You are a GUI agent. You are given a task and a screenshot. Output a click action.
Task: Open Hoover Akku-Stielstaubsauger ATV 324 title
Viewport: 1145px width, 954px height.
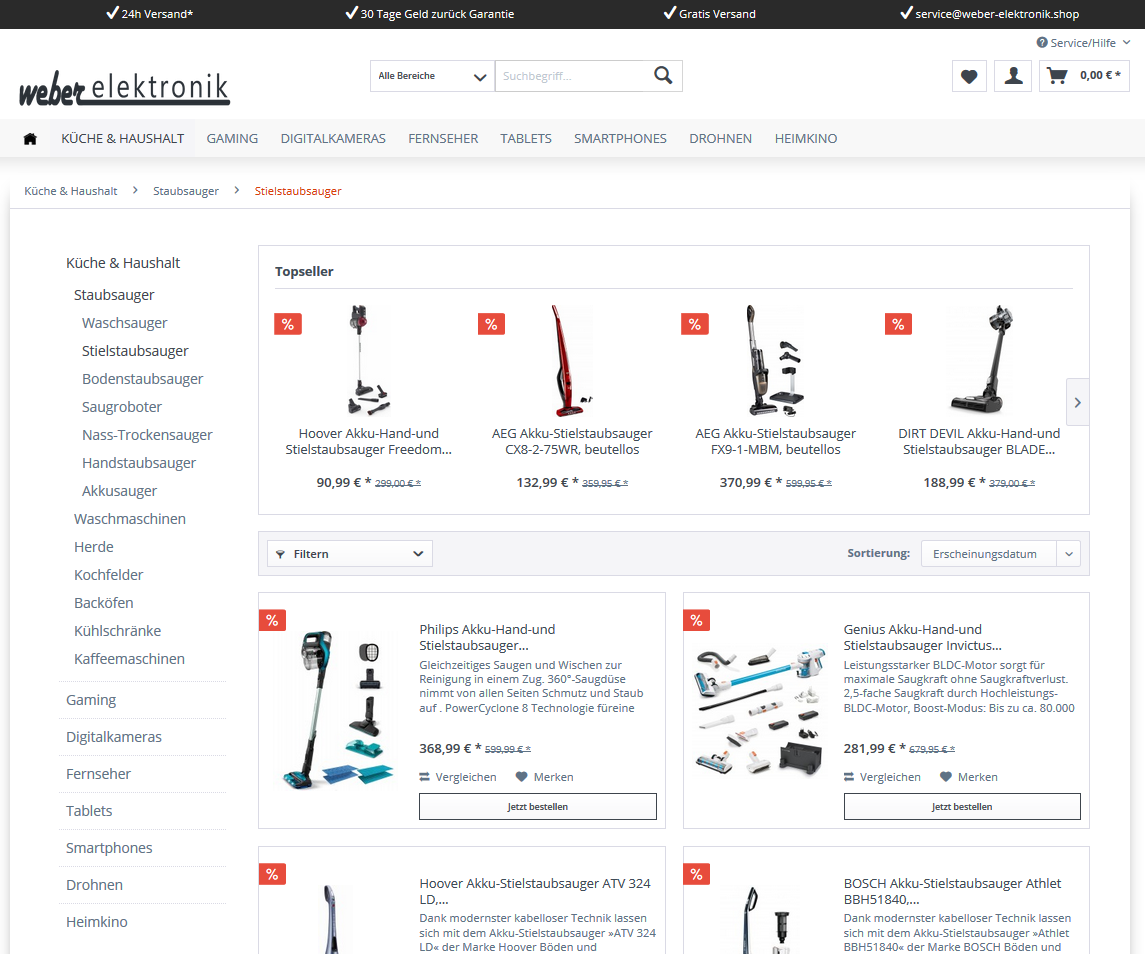click(x=535, y=891)
